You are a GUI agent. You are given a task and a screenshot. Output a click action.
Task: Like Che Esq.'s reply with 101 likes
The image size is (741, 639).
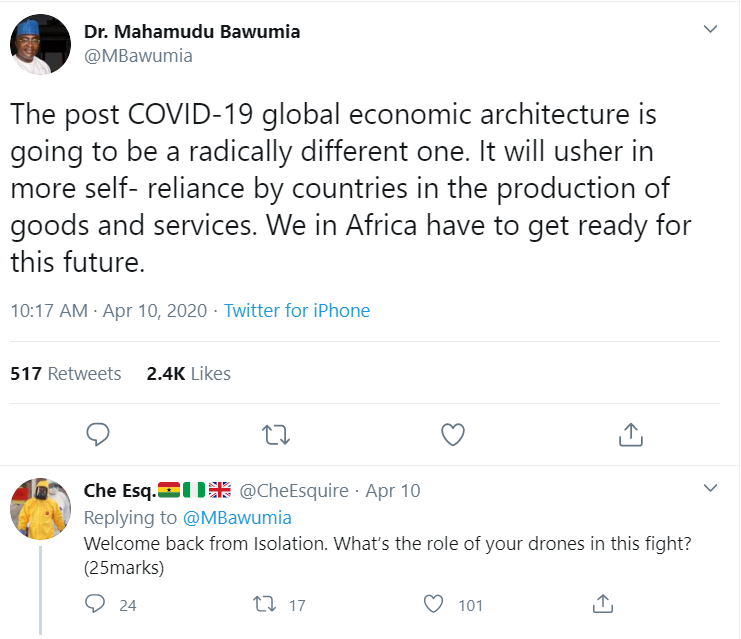click(433, 604)
